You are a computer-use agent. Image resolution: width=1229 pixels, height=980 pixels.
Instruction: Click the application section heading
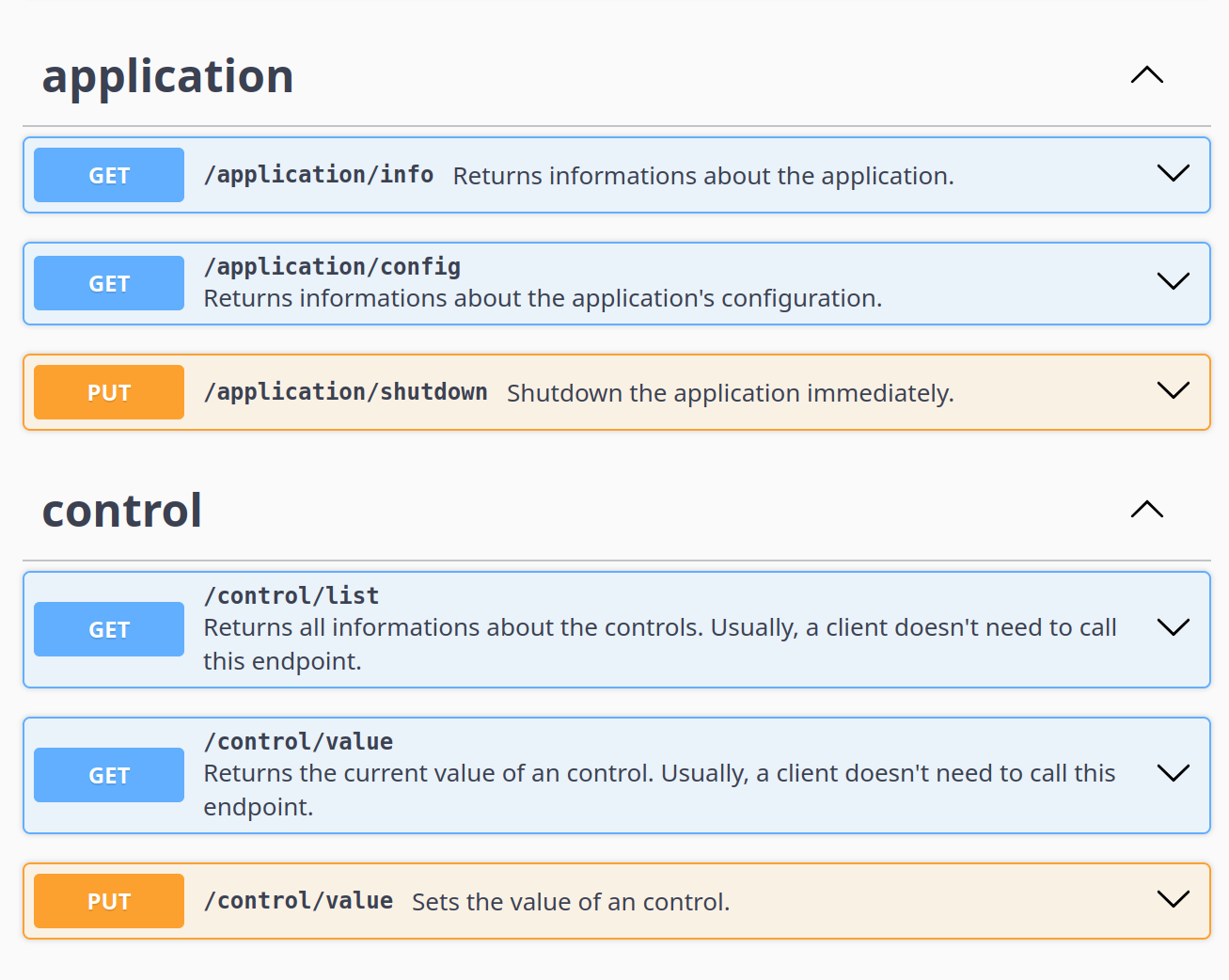[x=166, y=76]
